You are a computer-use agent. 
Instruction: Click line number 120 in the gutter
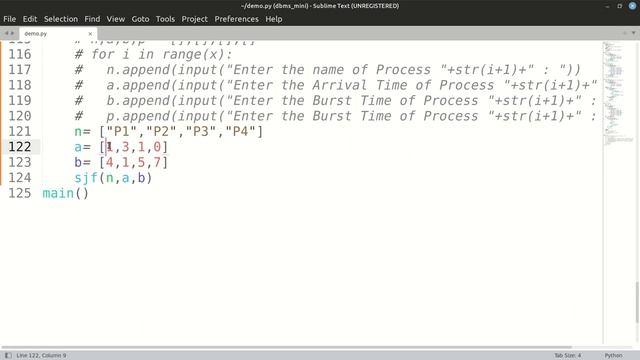tap(20, 116)
